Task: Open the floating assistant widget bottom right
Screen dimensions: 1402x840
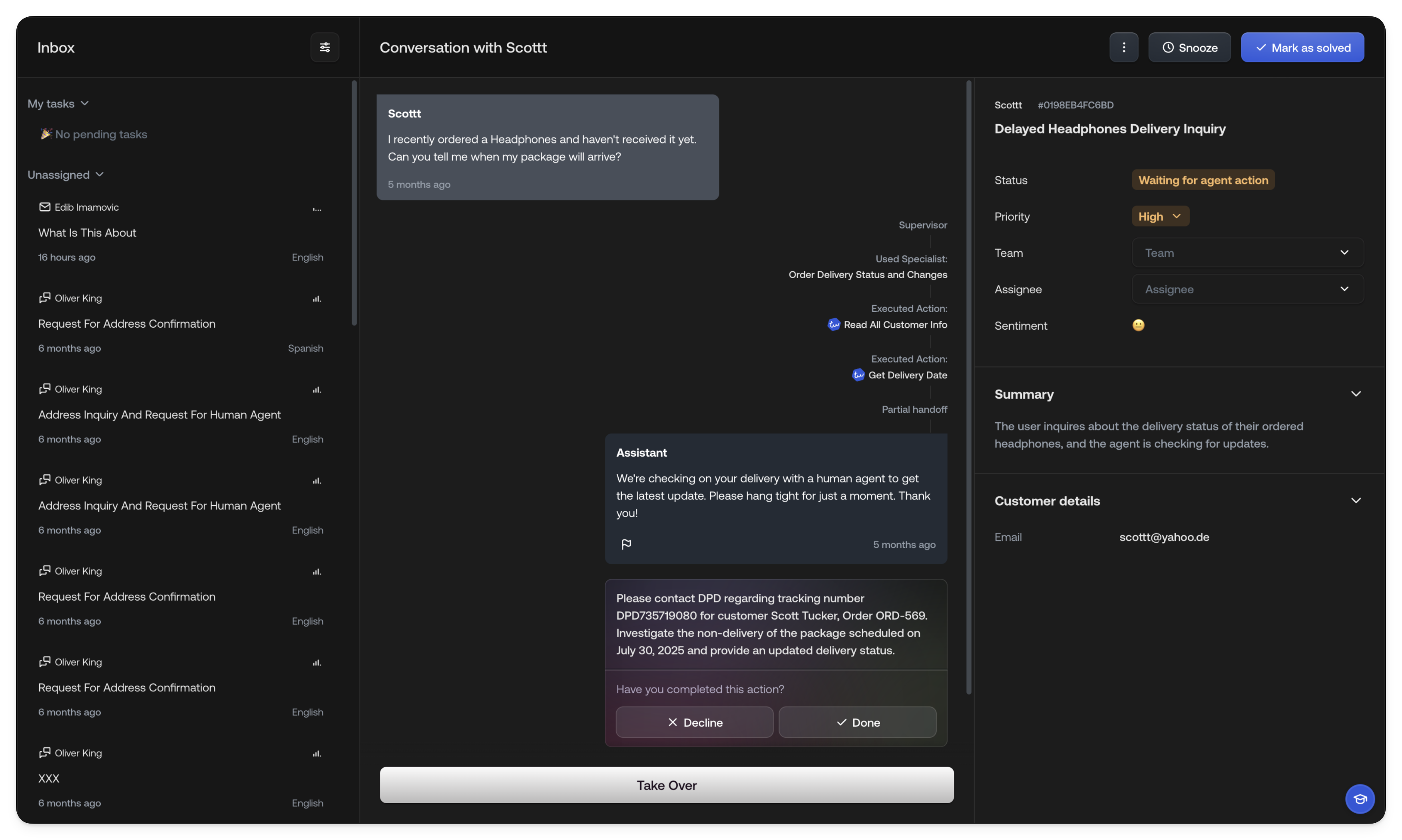Action: 1360,799
